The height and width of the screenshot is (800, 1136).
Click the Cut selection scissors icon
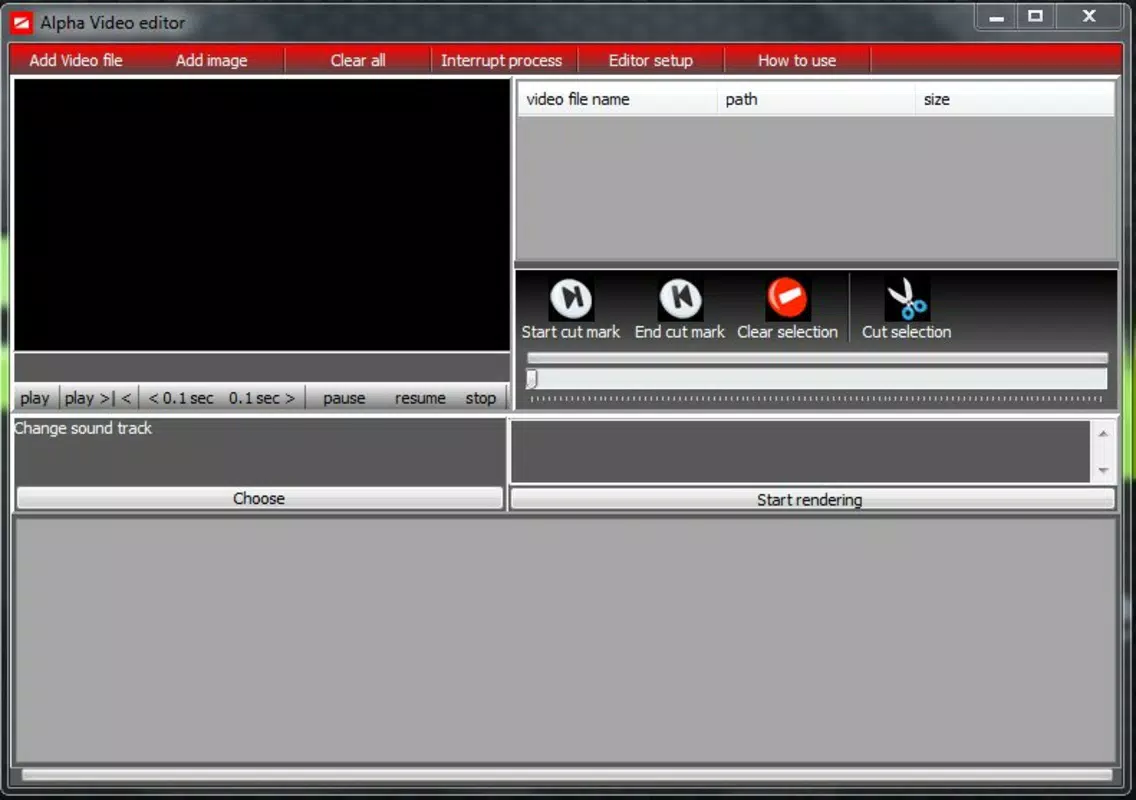(x=907, y=299)
